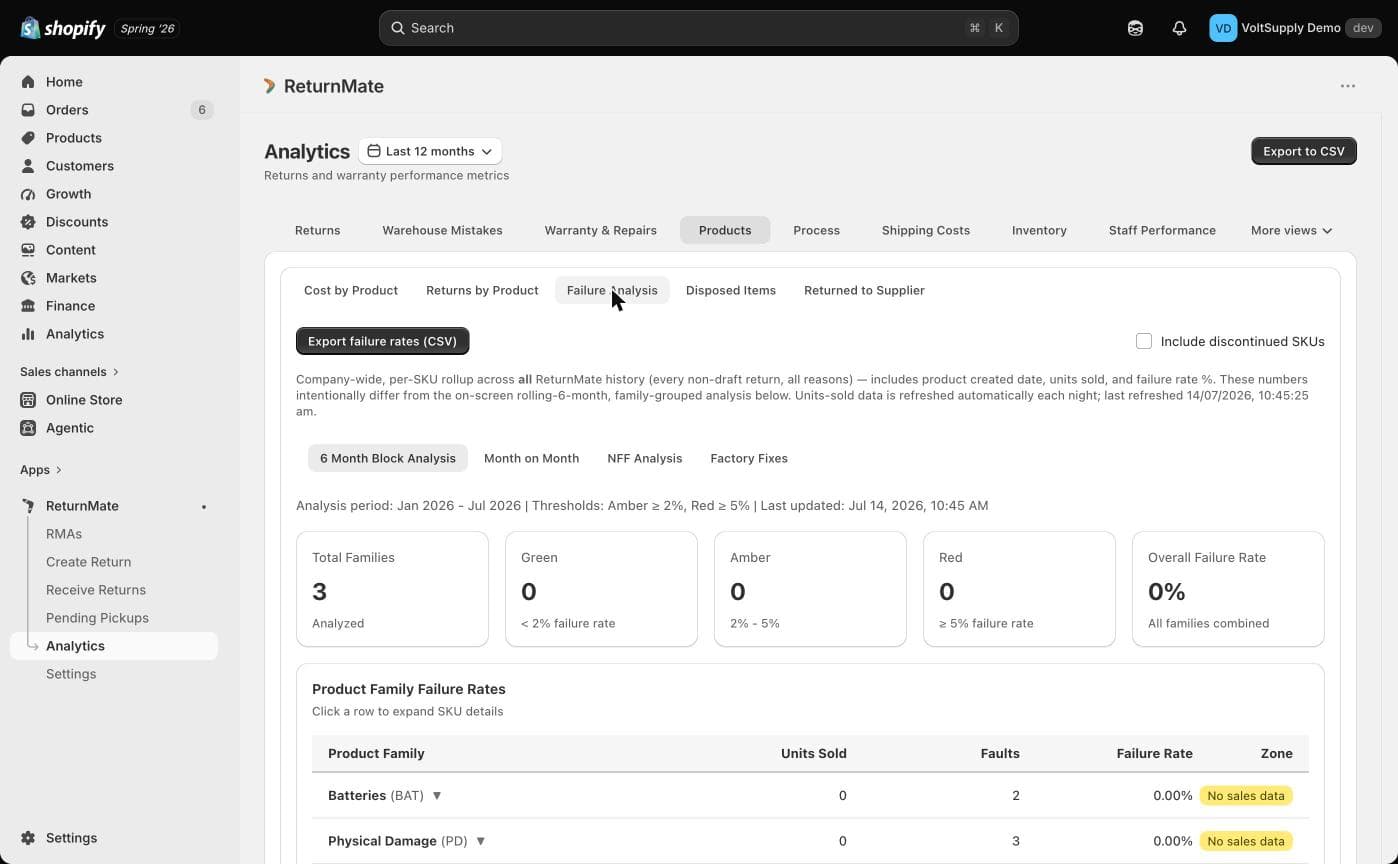Click the Search input field
The image size is (1398, 864).
[698, 28]
